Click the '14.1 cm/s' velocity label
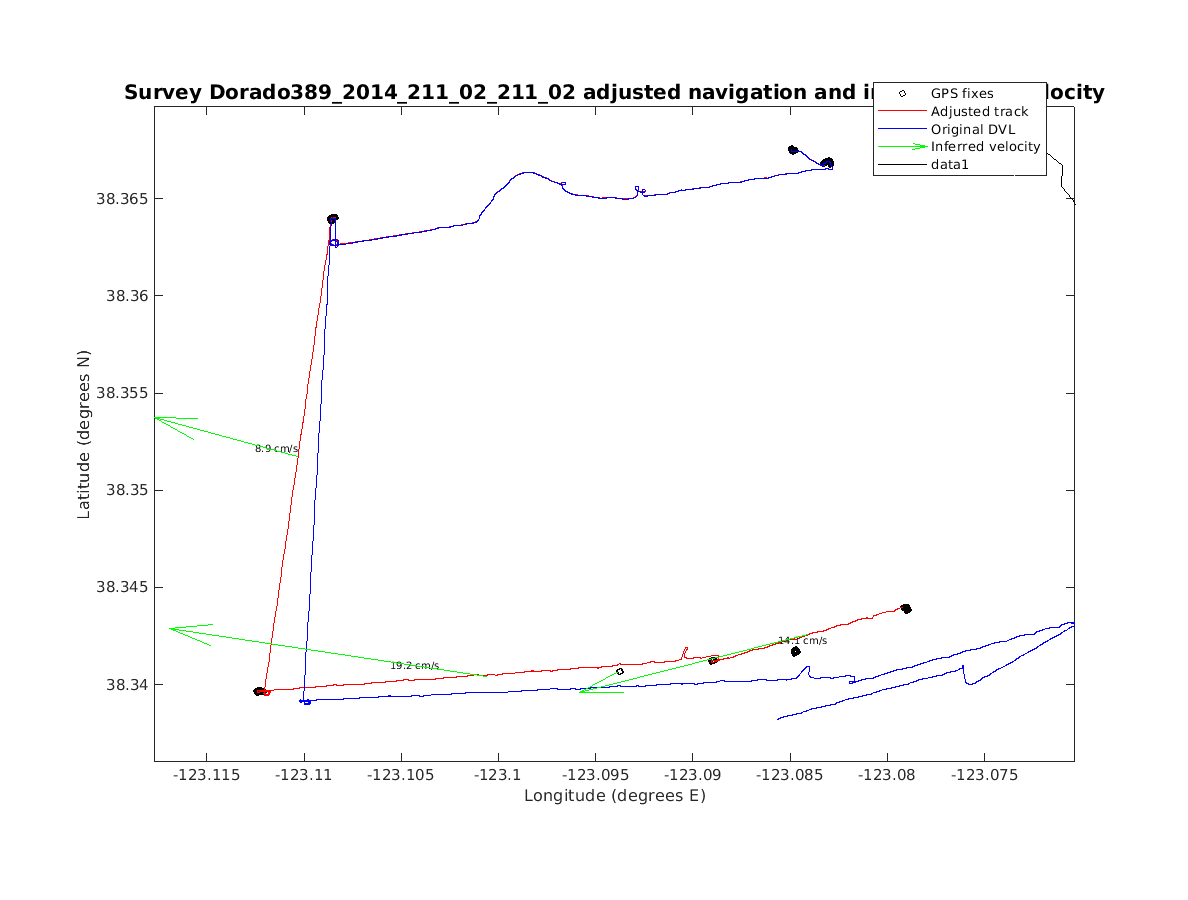This screenshot has height=900, width=1188. 802,640
